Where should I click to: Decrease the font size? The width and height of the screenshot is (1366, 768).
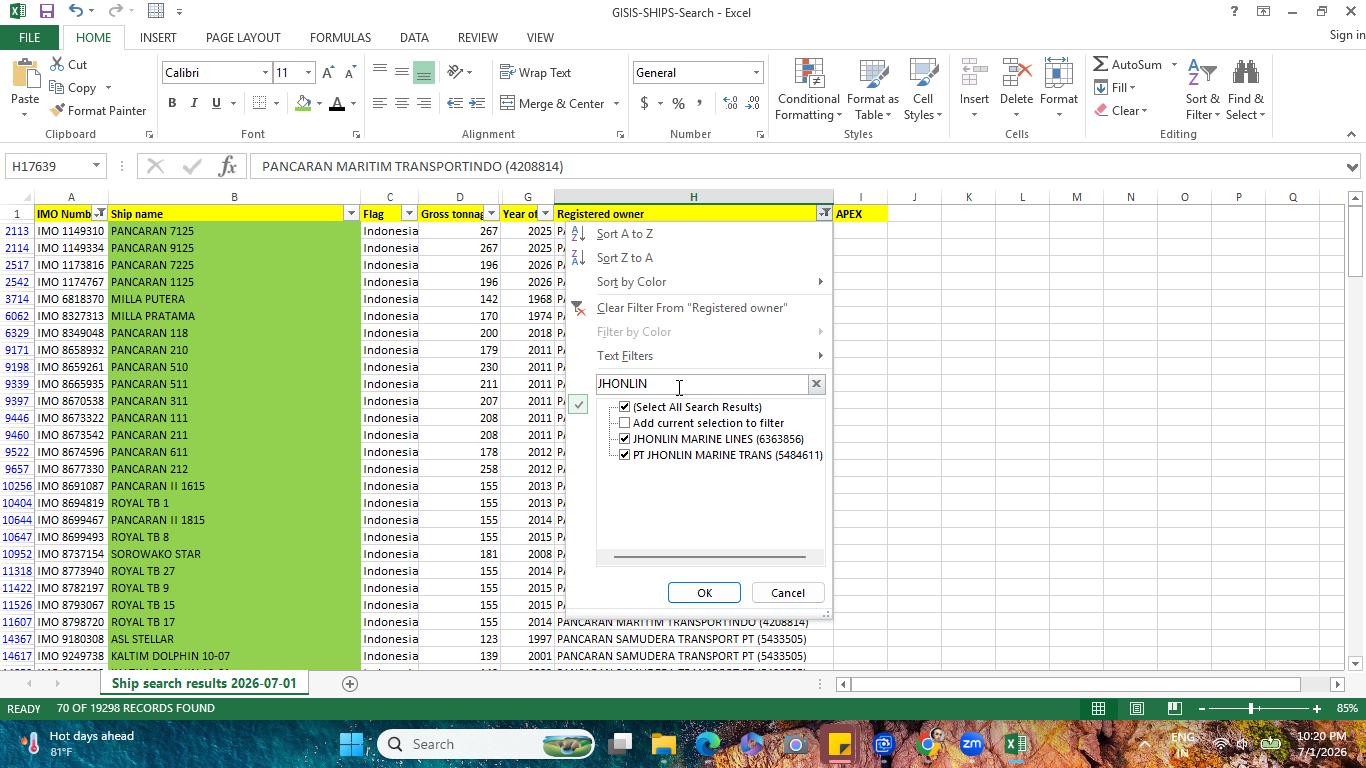349,73
